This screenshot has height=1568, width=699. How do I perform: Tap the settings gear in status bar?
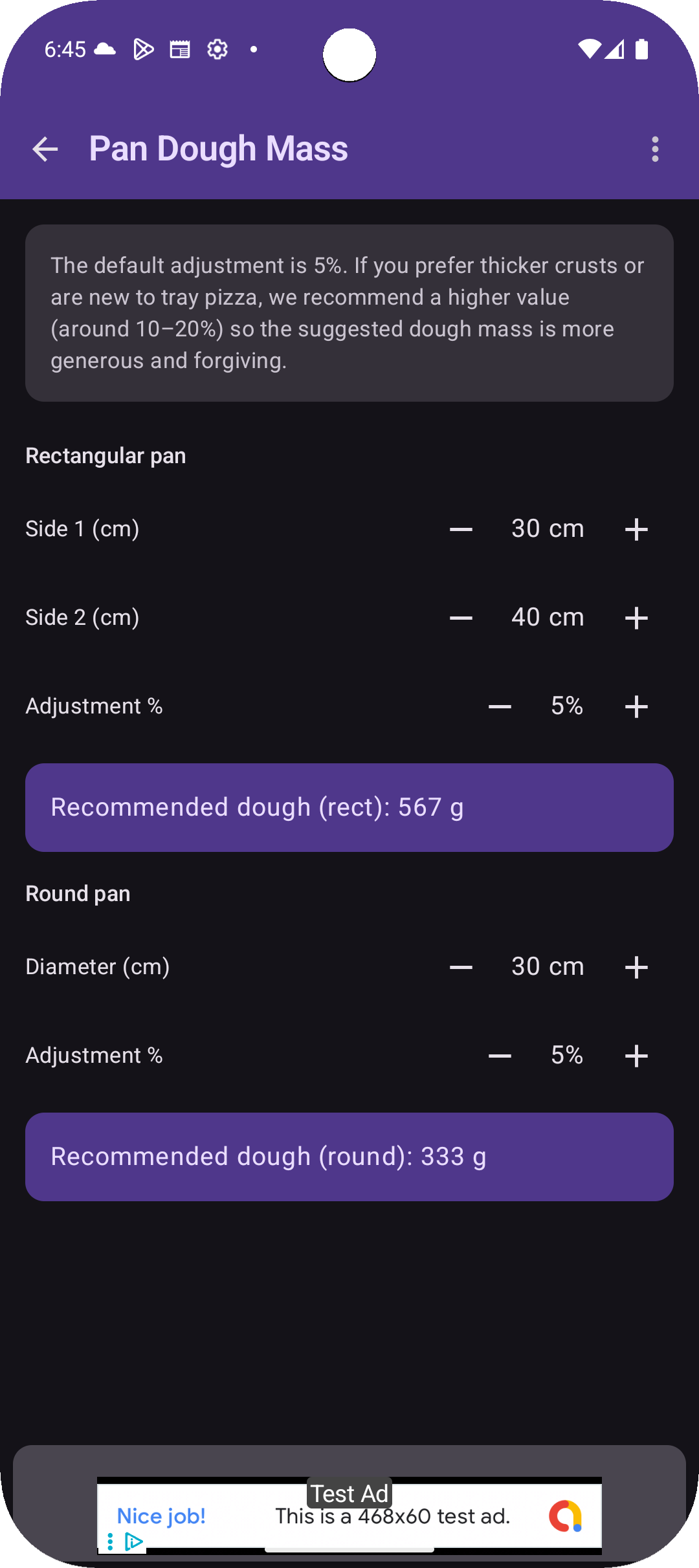[217, 49]
